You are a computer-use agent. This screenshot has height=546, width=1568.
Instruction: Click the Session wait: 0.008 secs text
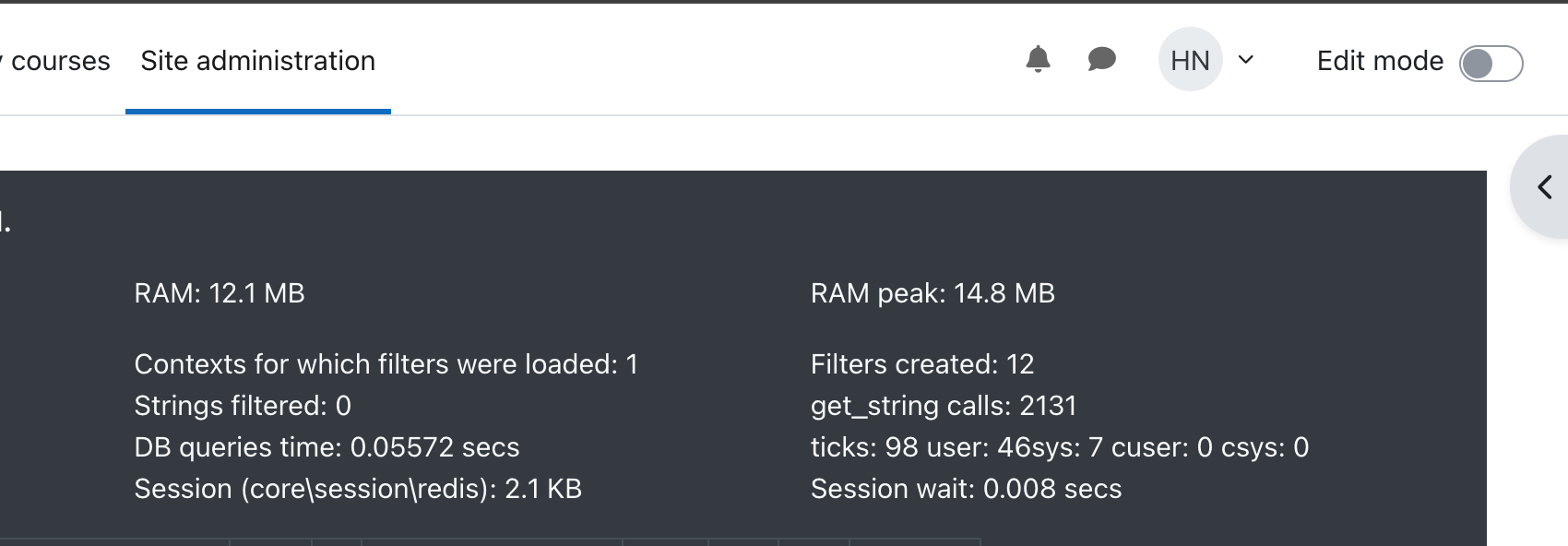click(966, 489)
